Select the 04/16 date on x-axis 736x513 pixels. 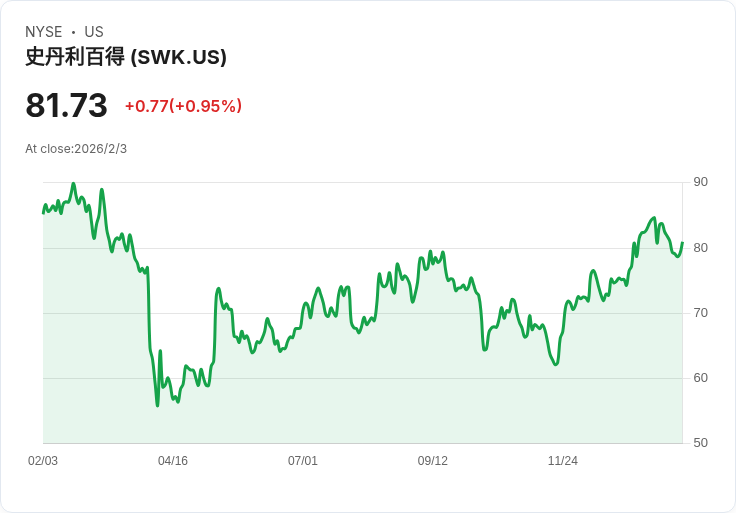pos(173,461)
